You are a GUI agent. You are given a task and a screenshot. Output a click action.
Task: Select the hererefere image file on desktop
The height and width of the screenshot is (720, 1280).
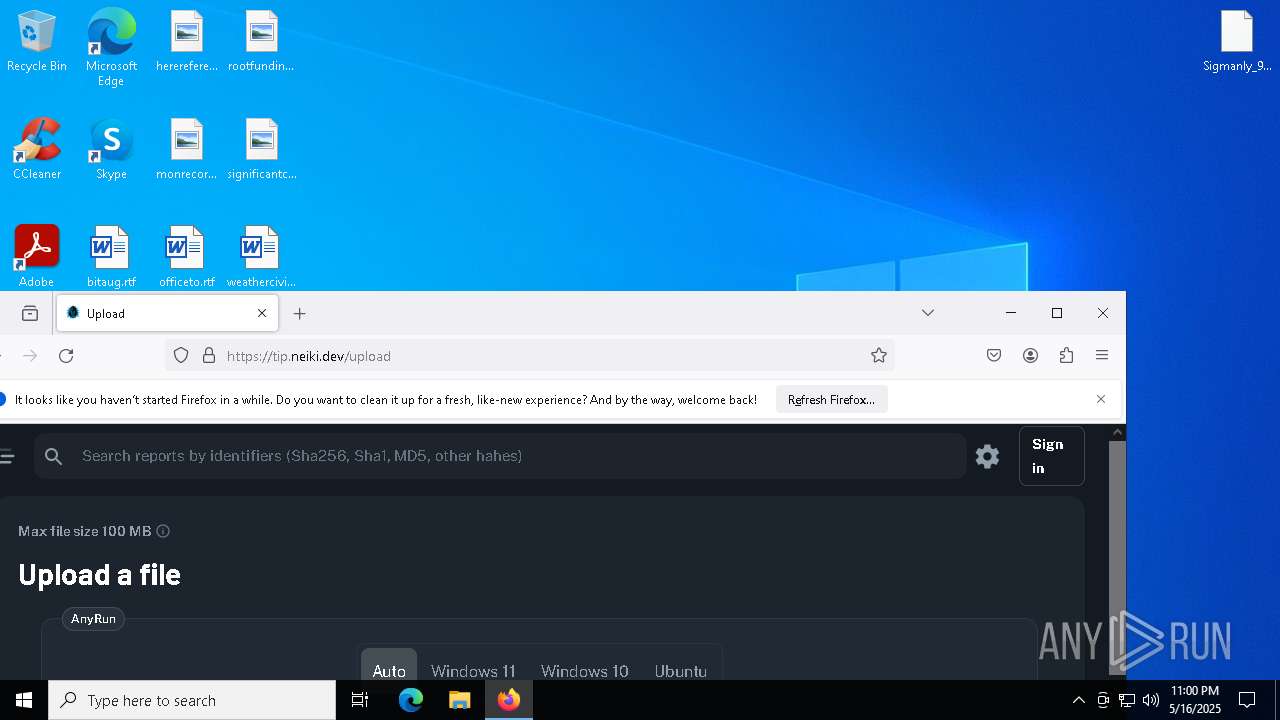point(187,42)
